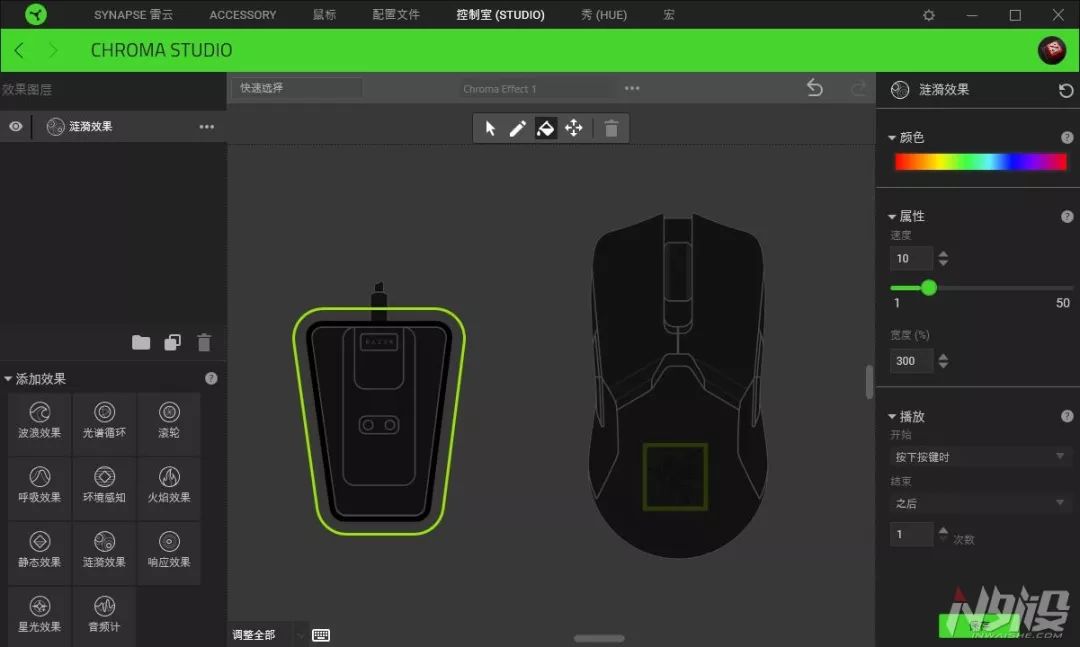This screenshot has width=1080, height=647.
Task: Click the trash icon in canvas toolbar
Action: pyautogui.click(x=611, y=128)
